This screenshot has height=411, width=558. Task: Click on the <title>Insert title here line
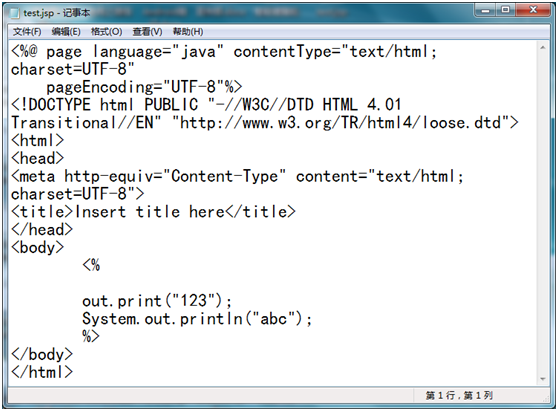click(x=153, y=212)
